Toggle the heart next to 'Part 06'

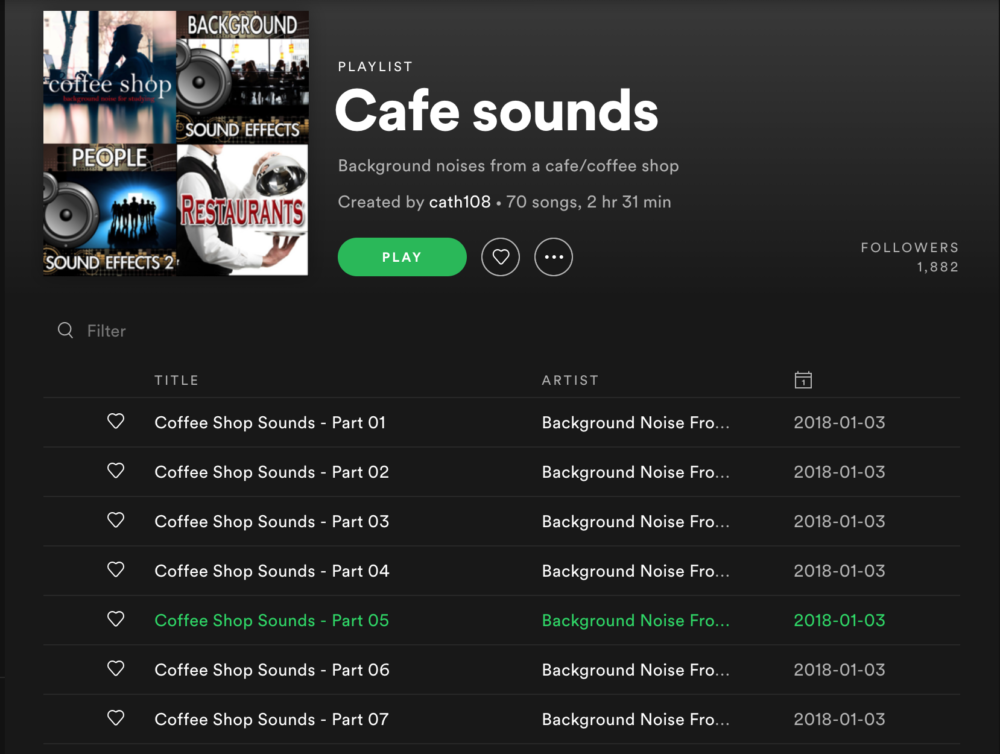[x=115, y=670]
